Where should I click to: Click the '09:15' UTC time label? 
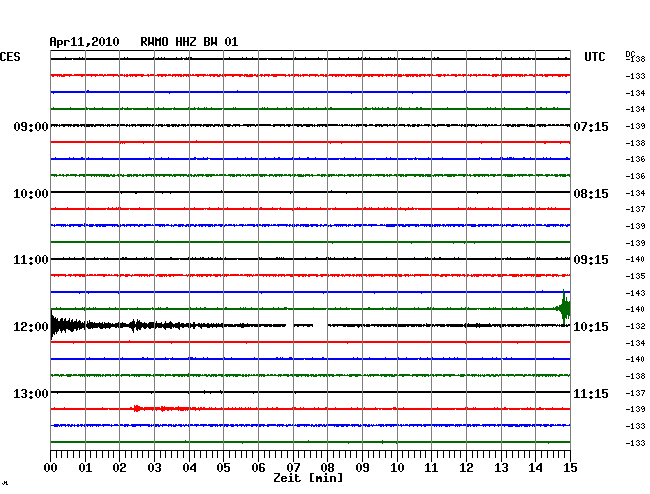tap(591, 260)
